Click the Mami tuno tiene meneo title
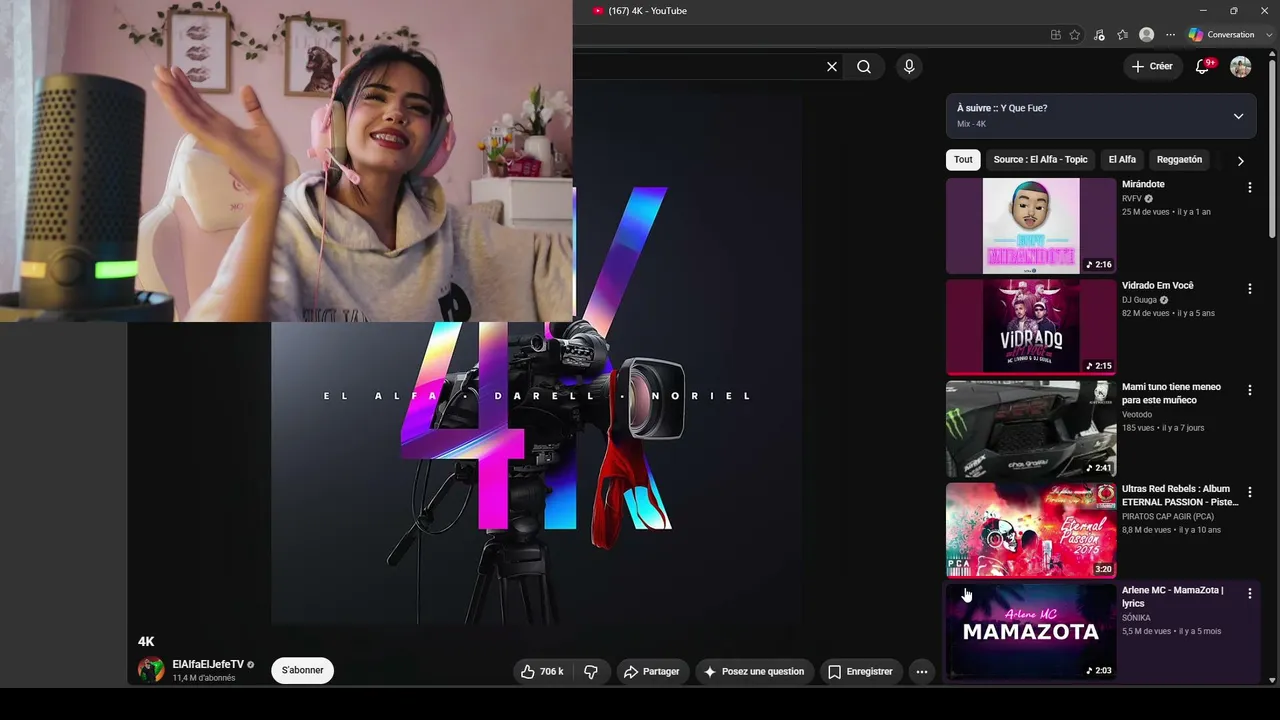The width and height of the screenshot is (1280, 720). (x=1171, y=394)
